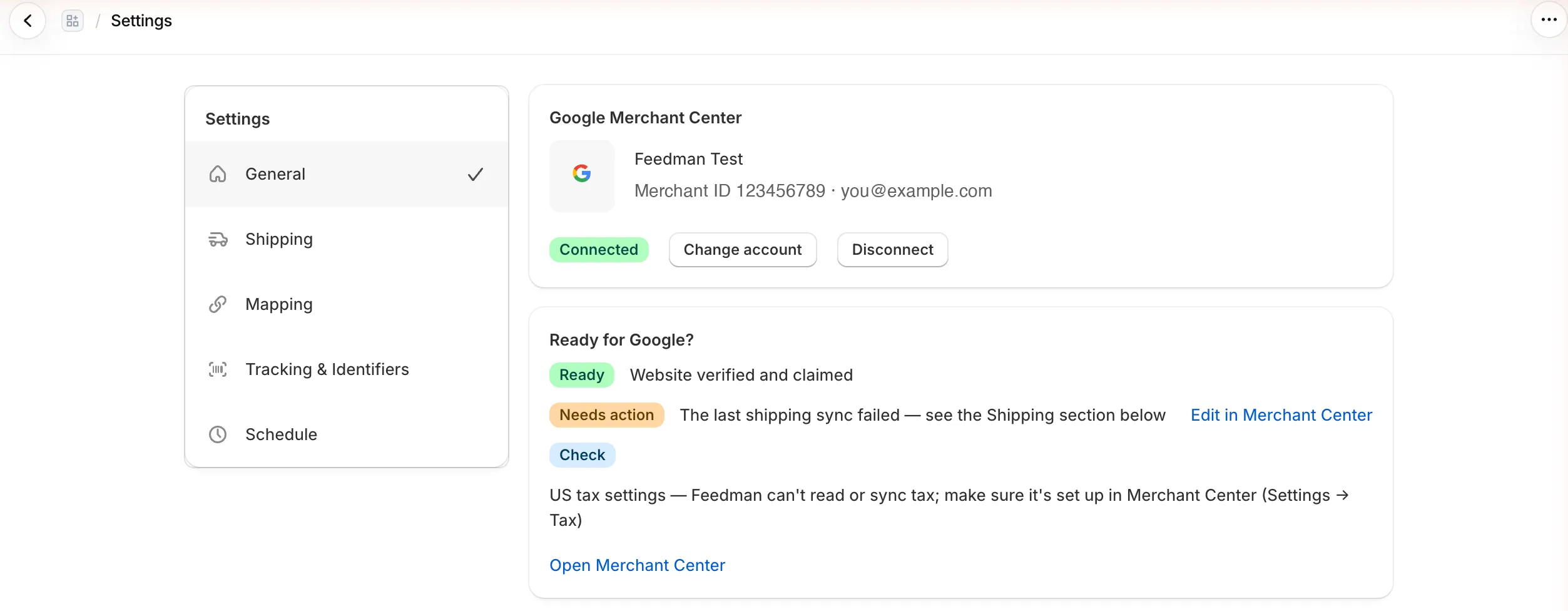Select the General settings section
Image resolution: width=1568 pixels, height=611 pixels.
pos(347,174)
